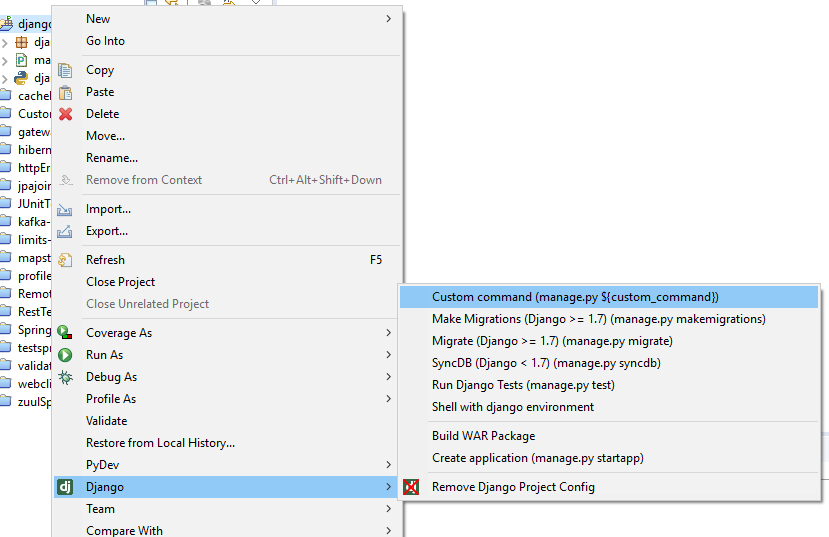Select the JUnitT project folder
This screenshot has width=829, height=537.
pos(25,204)
